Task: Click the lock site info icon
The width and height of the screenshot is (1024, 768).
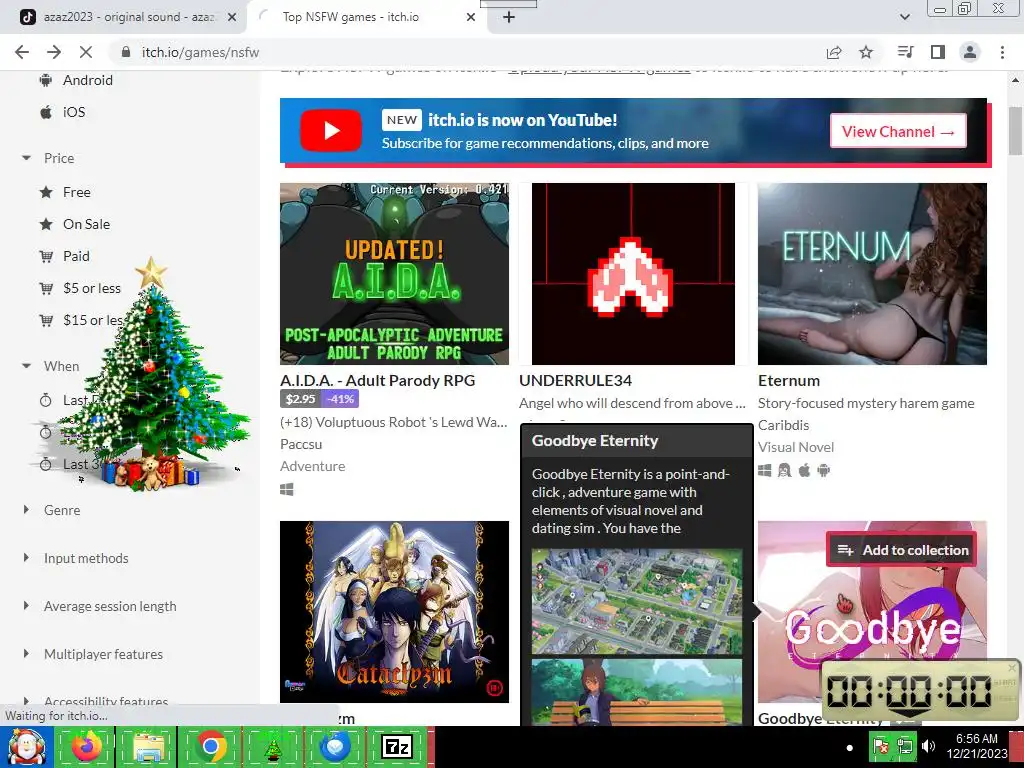Action: coord(126,52)
